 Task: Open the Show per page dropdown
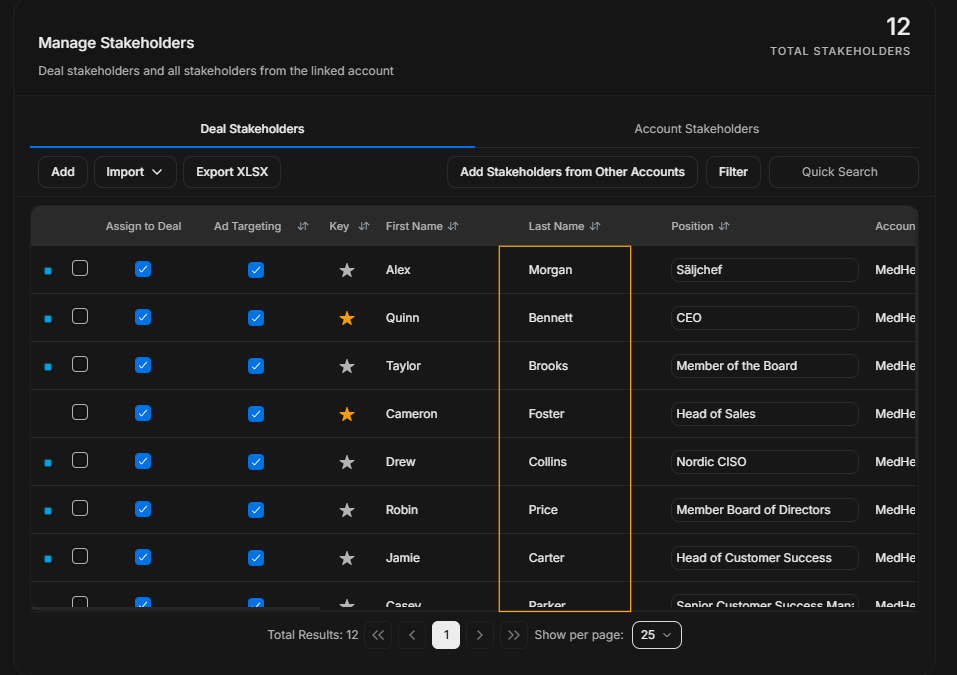click(x=657, y=635)
